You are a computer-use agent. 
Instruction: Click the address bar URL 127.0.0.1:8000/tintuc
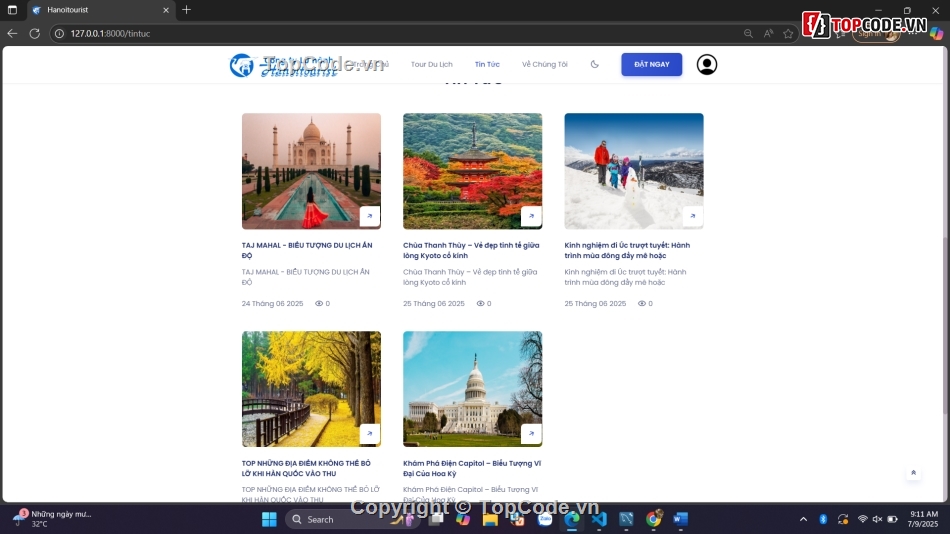click(110, 33)
